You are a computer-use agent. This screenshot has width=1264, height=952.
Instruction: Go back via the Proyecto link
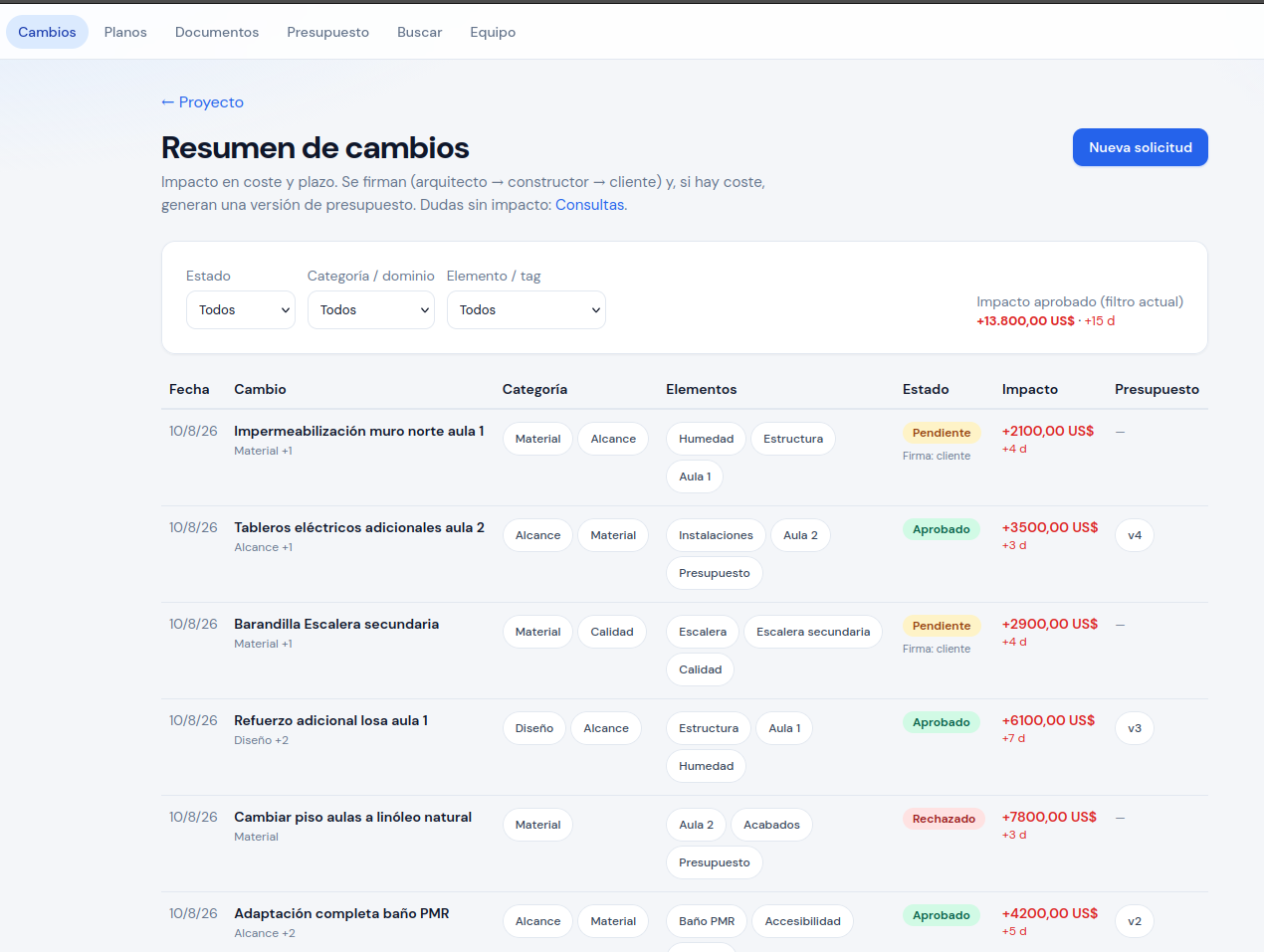202,102
